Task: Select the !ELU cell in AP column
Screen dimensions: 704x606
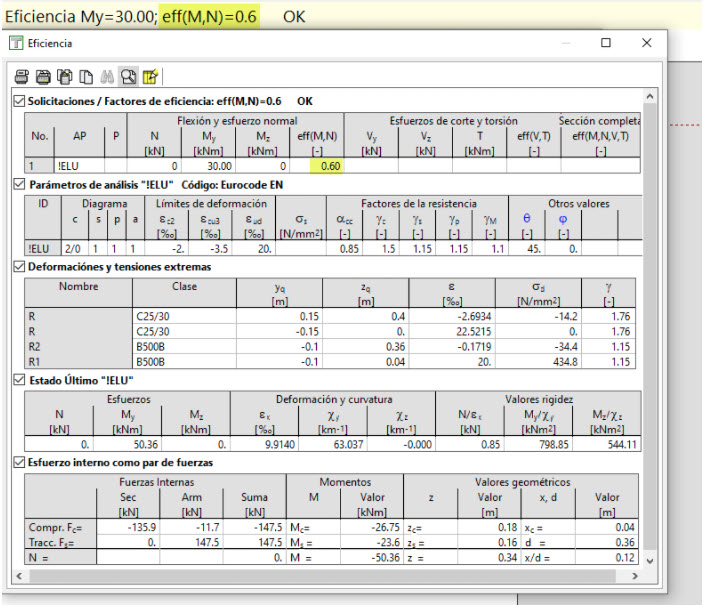Action: click(79, 166)
